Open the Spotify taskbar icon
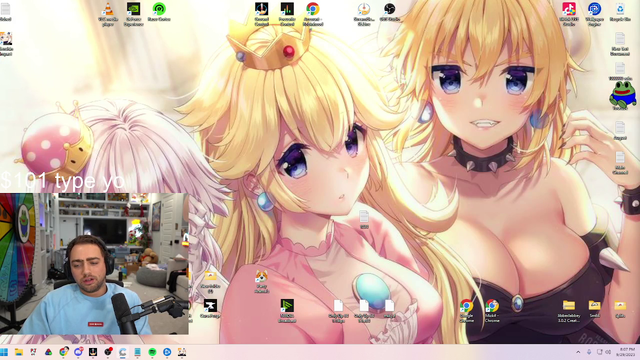640x360 pixels. (x=152, y=352)
